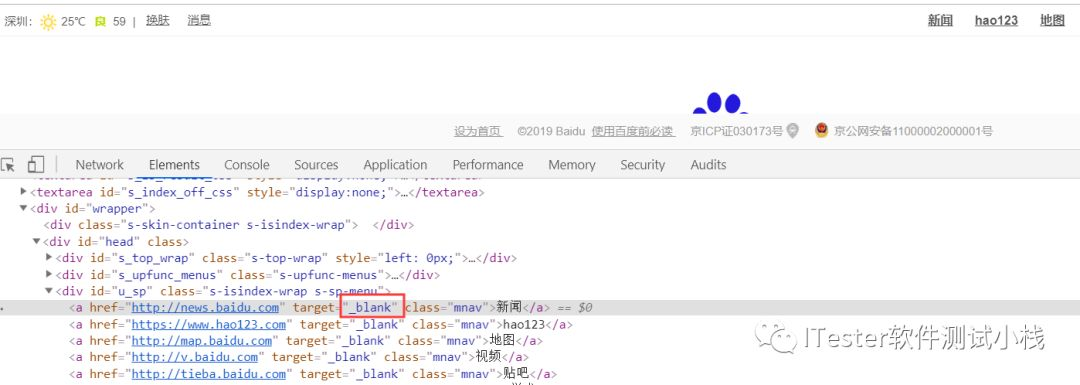Image resolution: width=1080 pixels, height=385 pixels.
Task: Click the ©2019 Baidu copyright text
Action: (551, 131)
